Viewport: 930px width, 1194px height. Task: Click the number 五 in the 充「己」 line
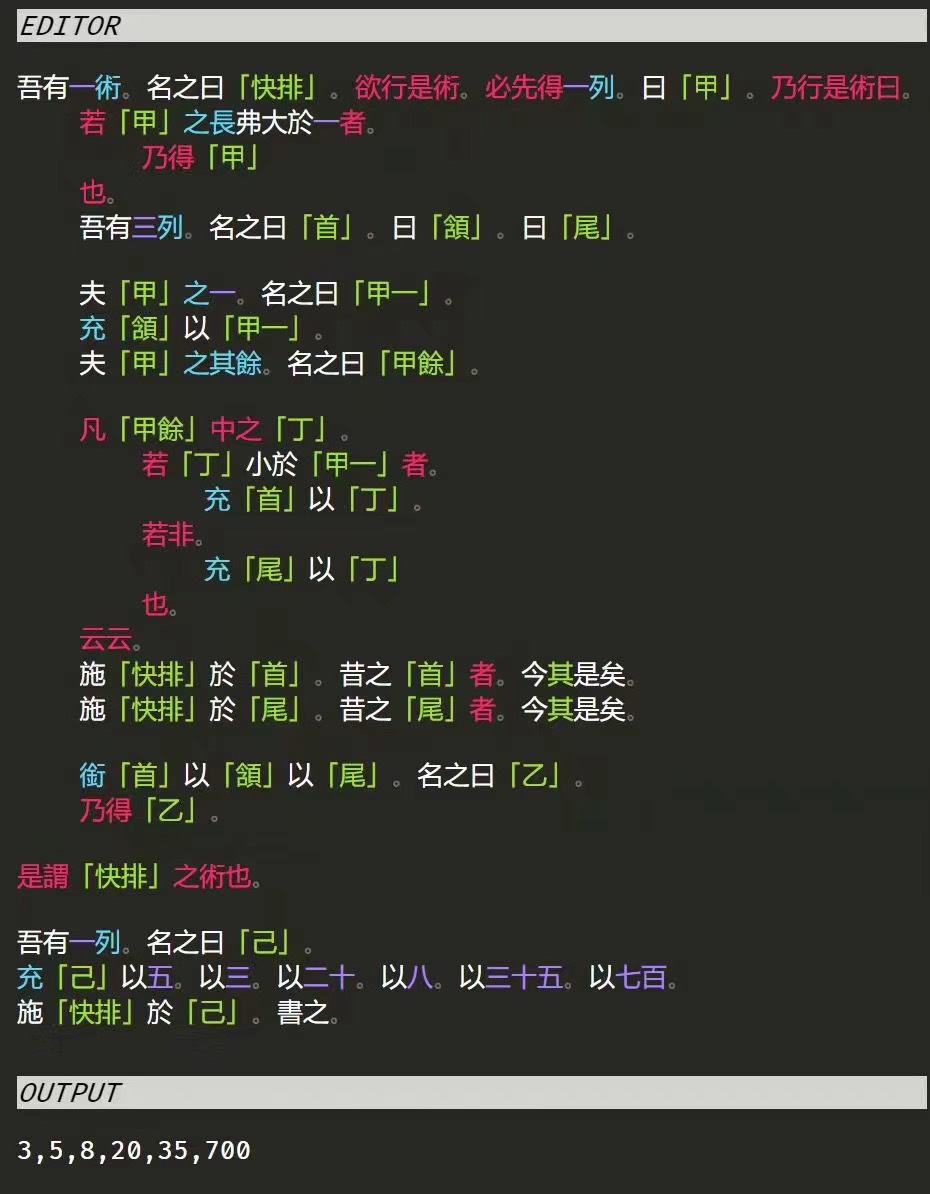[160, 977]
